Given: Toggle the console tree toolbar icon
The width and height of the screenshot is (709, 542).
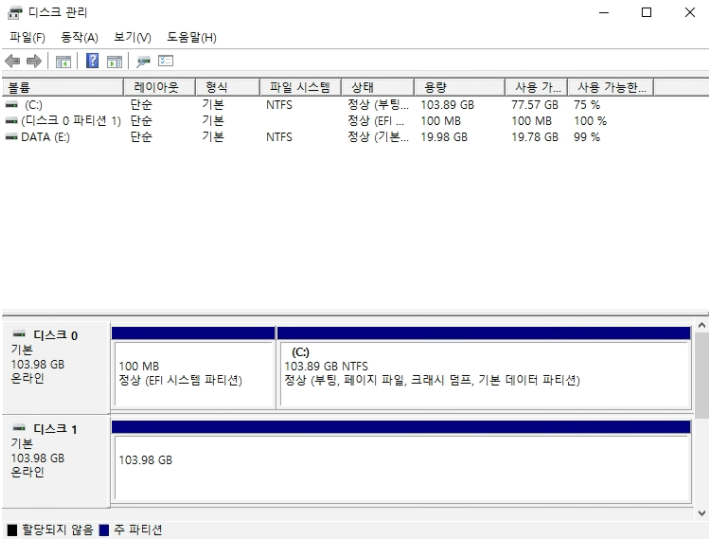Looking at the screenshot, I should coord(63,61).
